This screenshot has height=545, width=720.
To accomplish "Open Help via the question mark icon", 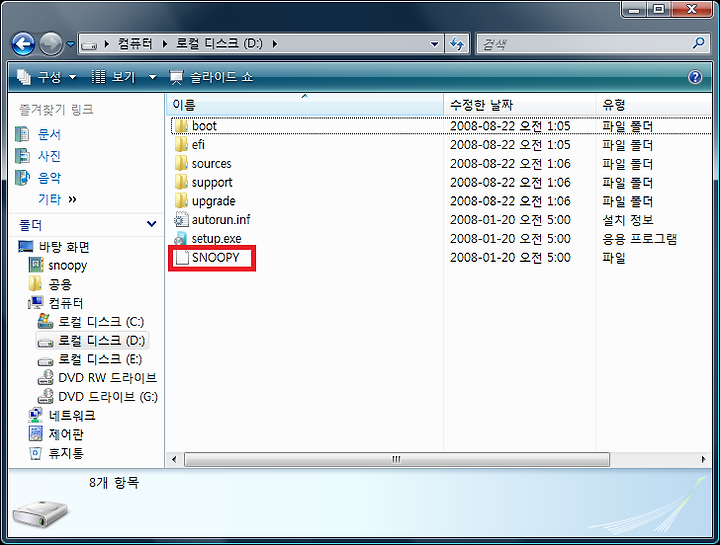I will click(695, 77).
